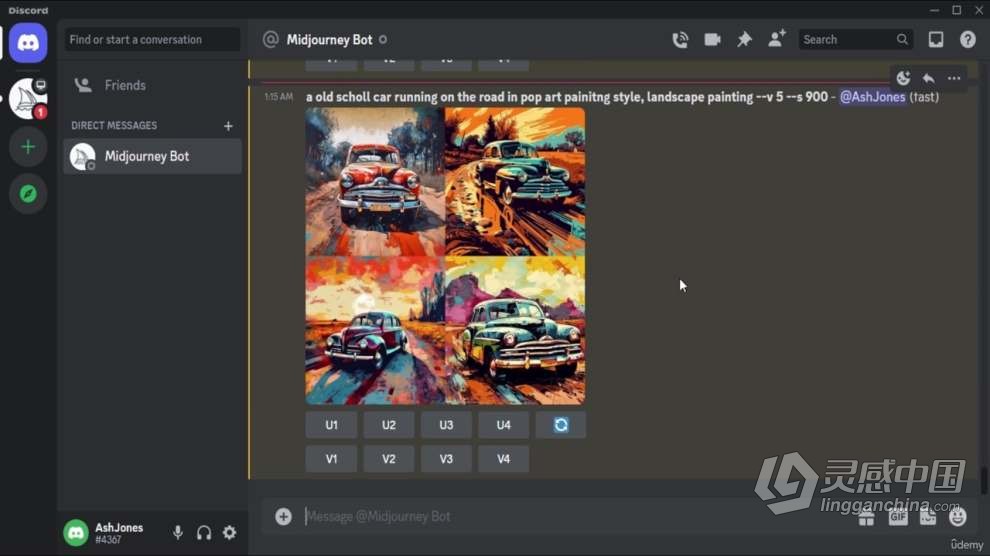
Task: Click DIRECT MESSAGES header label
Action: [x=114, y=126]
